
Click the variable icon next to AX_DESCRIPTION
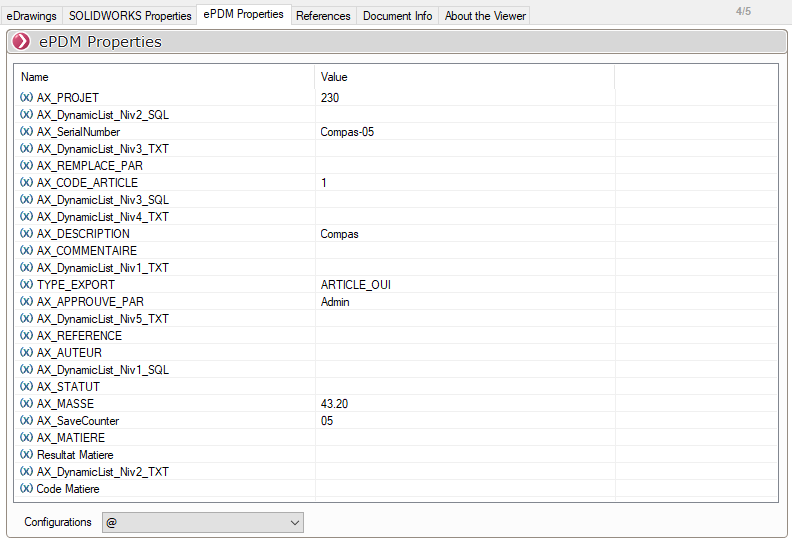click(x=26, y=234)
